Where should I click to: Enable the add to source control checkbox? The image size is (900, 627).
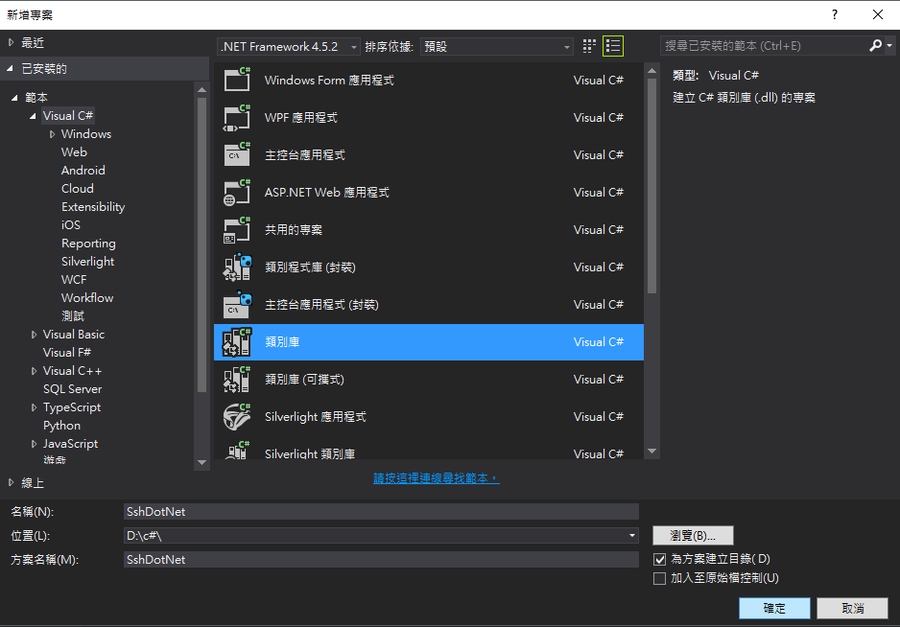[659, 578]
